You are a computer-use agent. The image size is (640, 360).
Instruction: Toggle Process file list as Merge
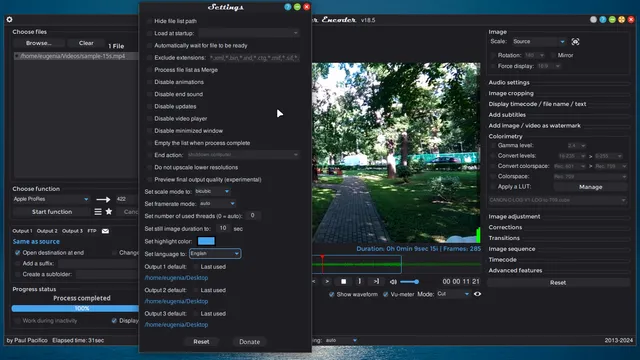tap(149, 70)
